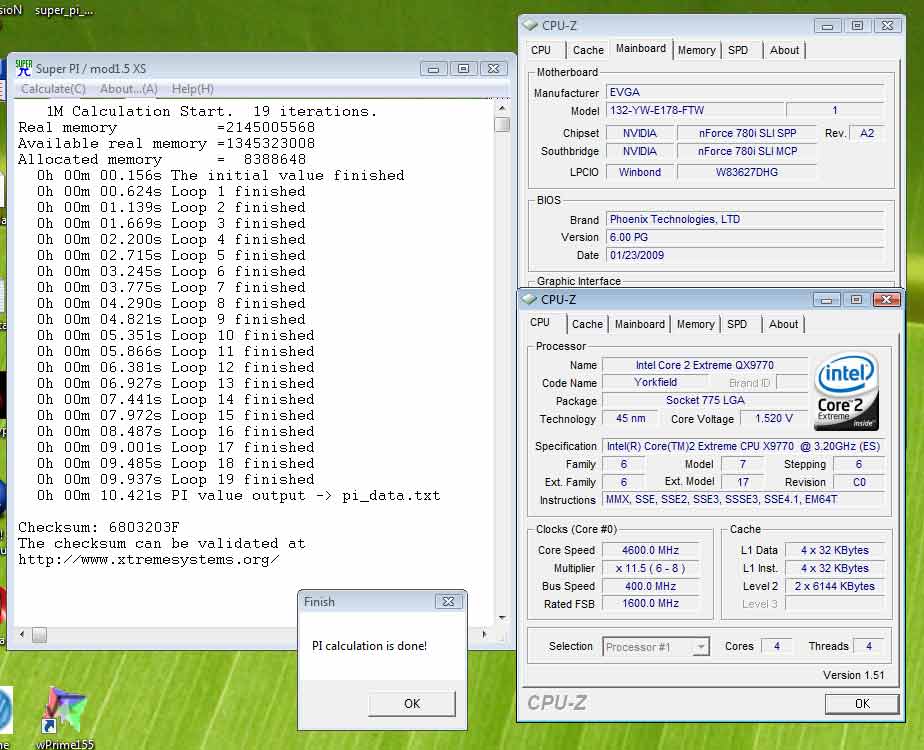
Task: Switch to Mainboard tab in front CPU-Z window
Action: 639,324
